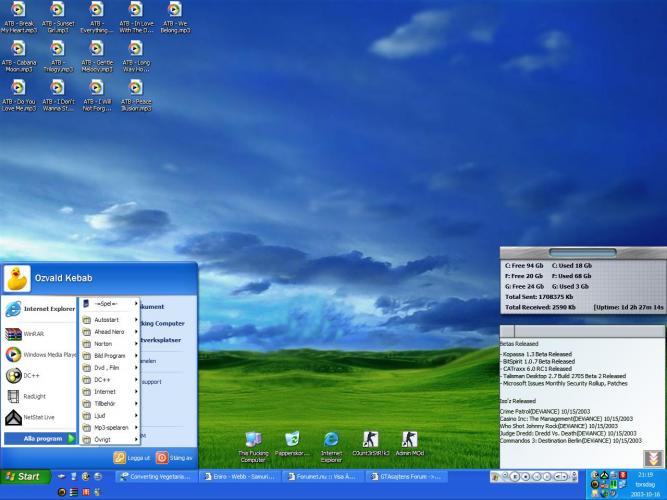Open the Admin MOd desktop shortcut
Viewport: 667px width, 500px height.
pyautogui.click(x=410, y=440)
